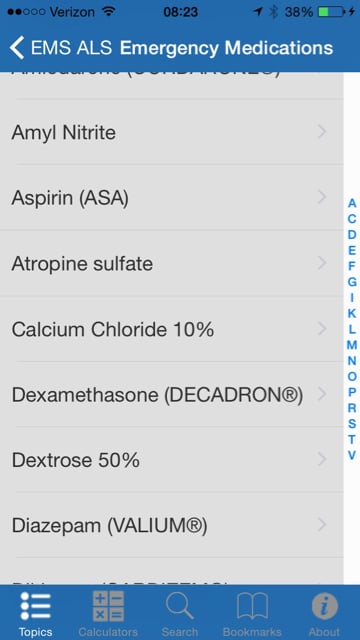
Task: Tap the back arrow to EMS ALS
Action: [x=17, y=48]
